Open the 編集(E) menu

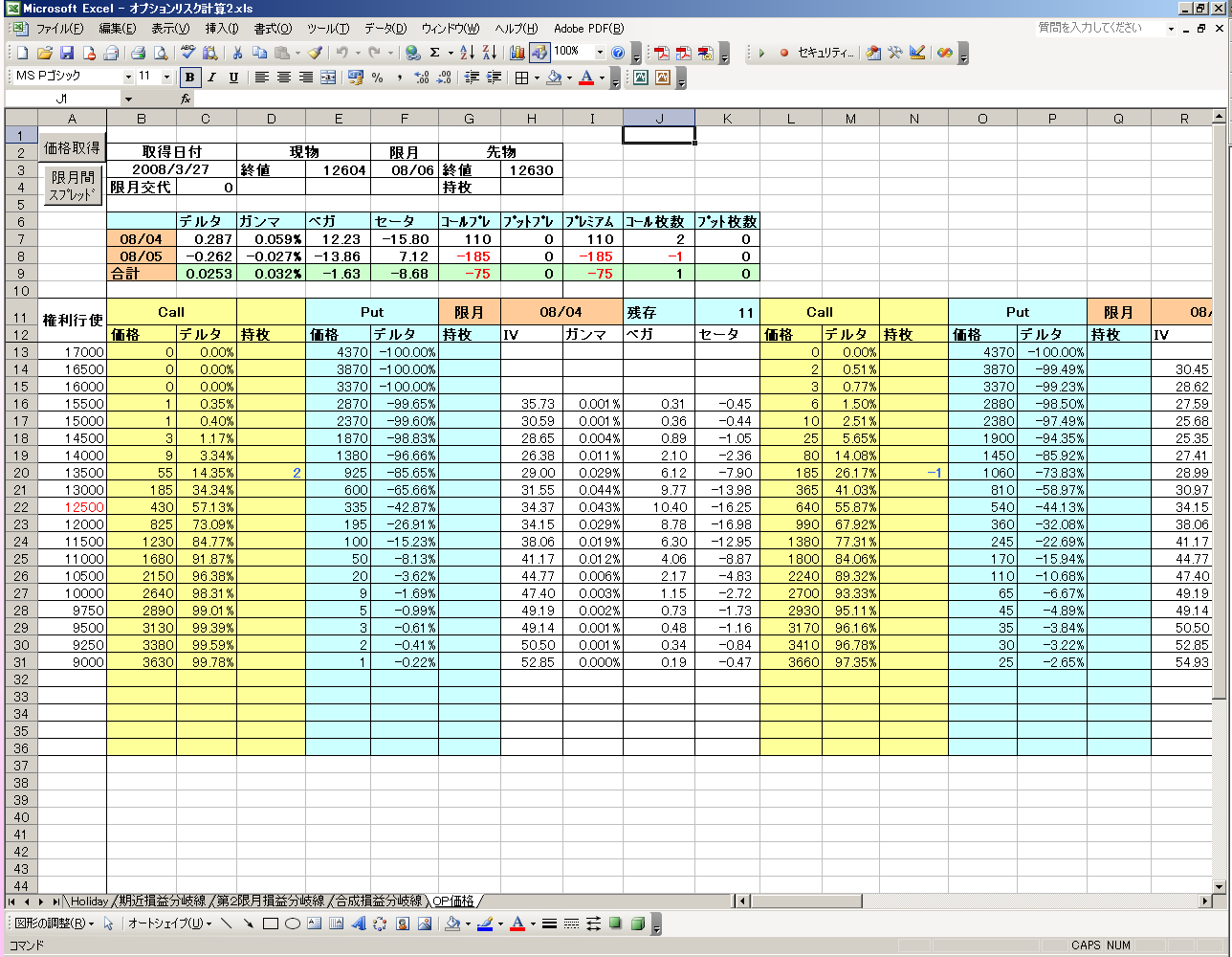click(118, 29)
